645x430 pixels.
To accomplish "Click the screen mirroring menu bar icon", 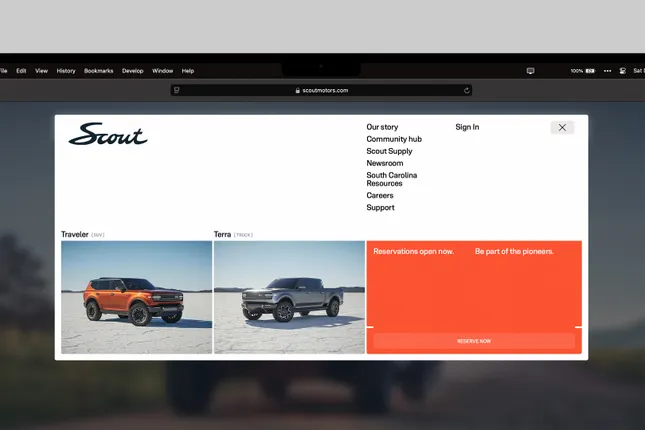I will (x=530, y=71).
